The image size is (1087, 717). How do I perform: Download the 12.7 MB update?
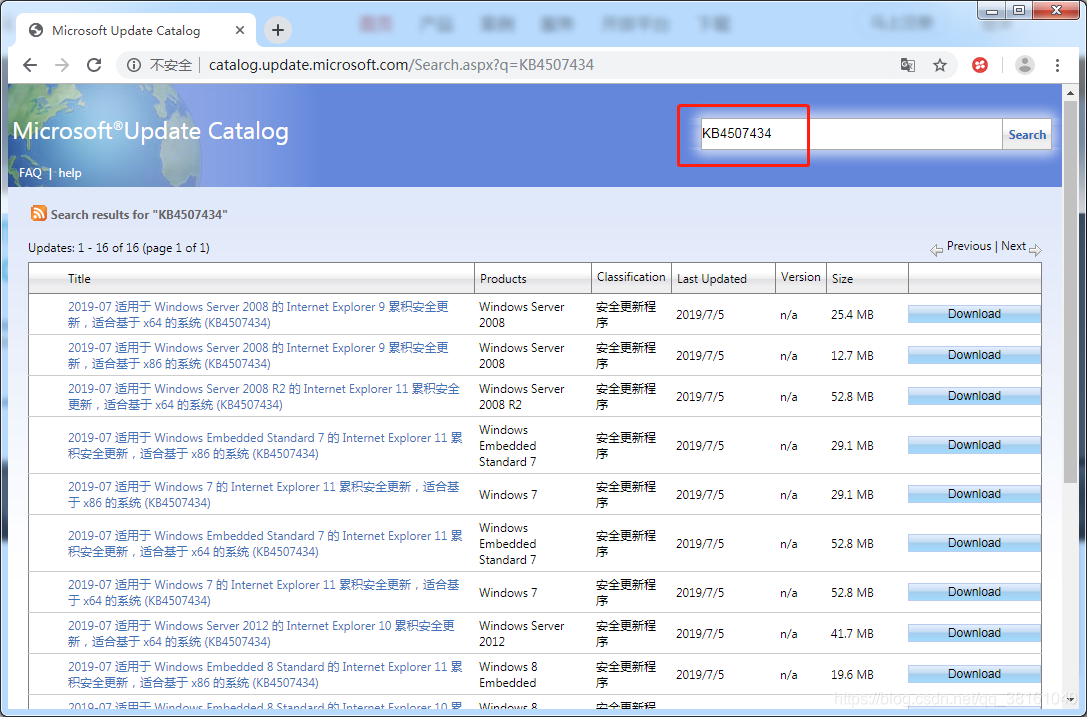pos(974,355)
